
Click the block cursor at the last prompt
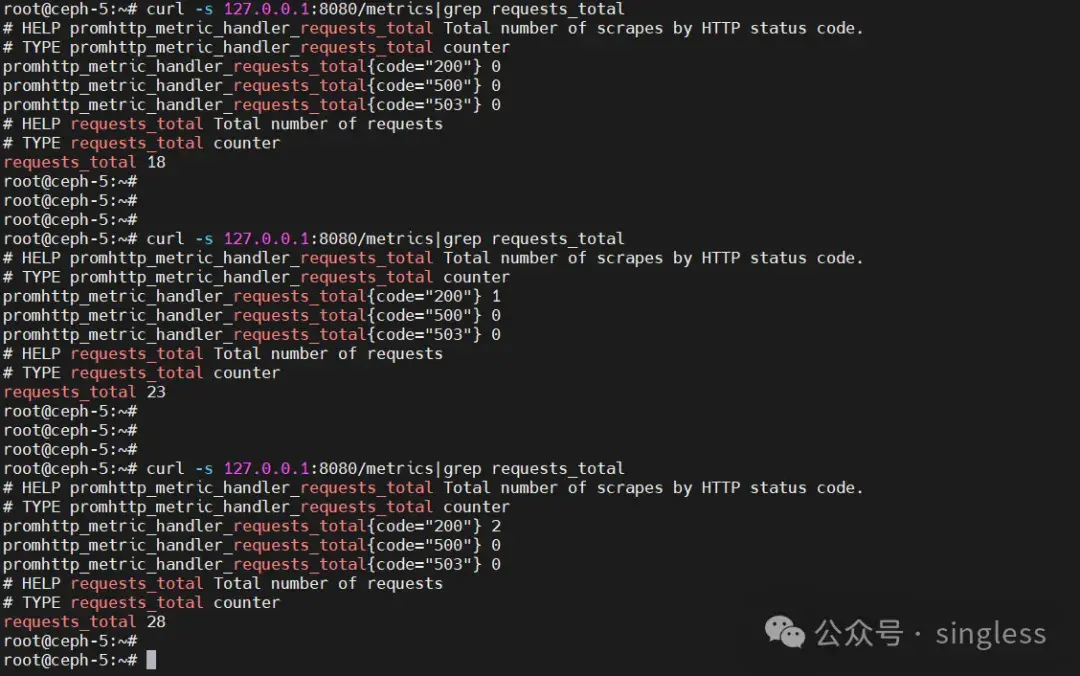click(x=151, y=660)
